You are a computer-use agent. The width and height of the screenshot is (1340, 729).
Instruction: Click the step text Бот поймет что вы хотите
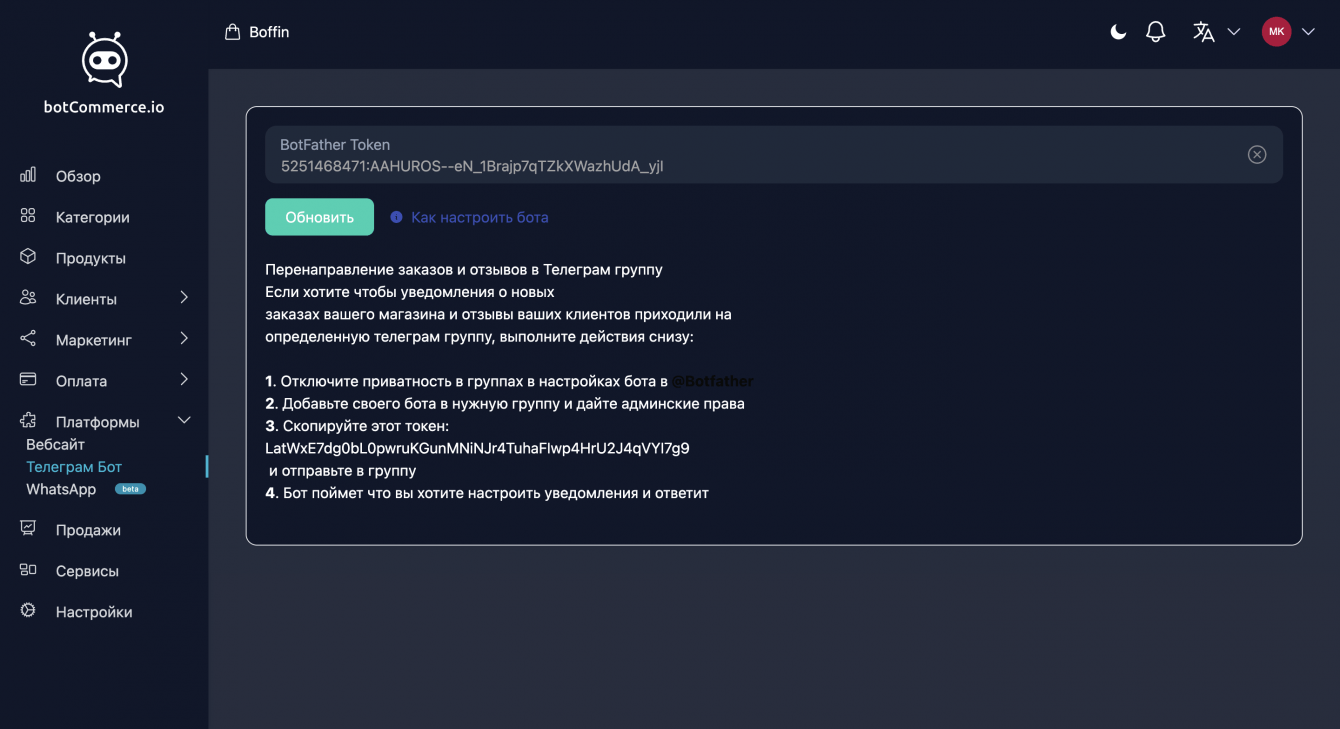pyautogui.click(x=487, y=493)
